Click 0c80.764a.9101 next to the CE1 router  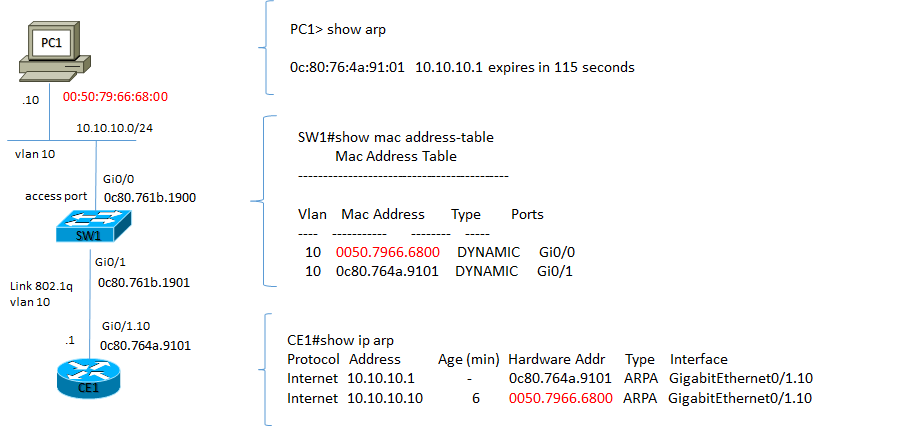click(146, 346)
